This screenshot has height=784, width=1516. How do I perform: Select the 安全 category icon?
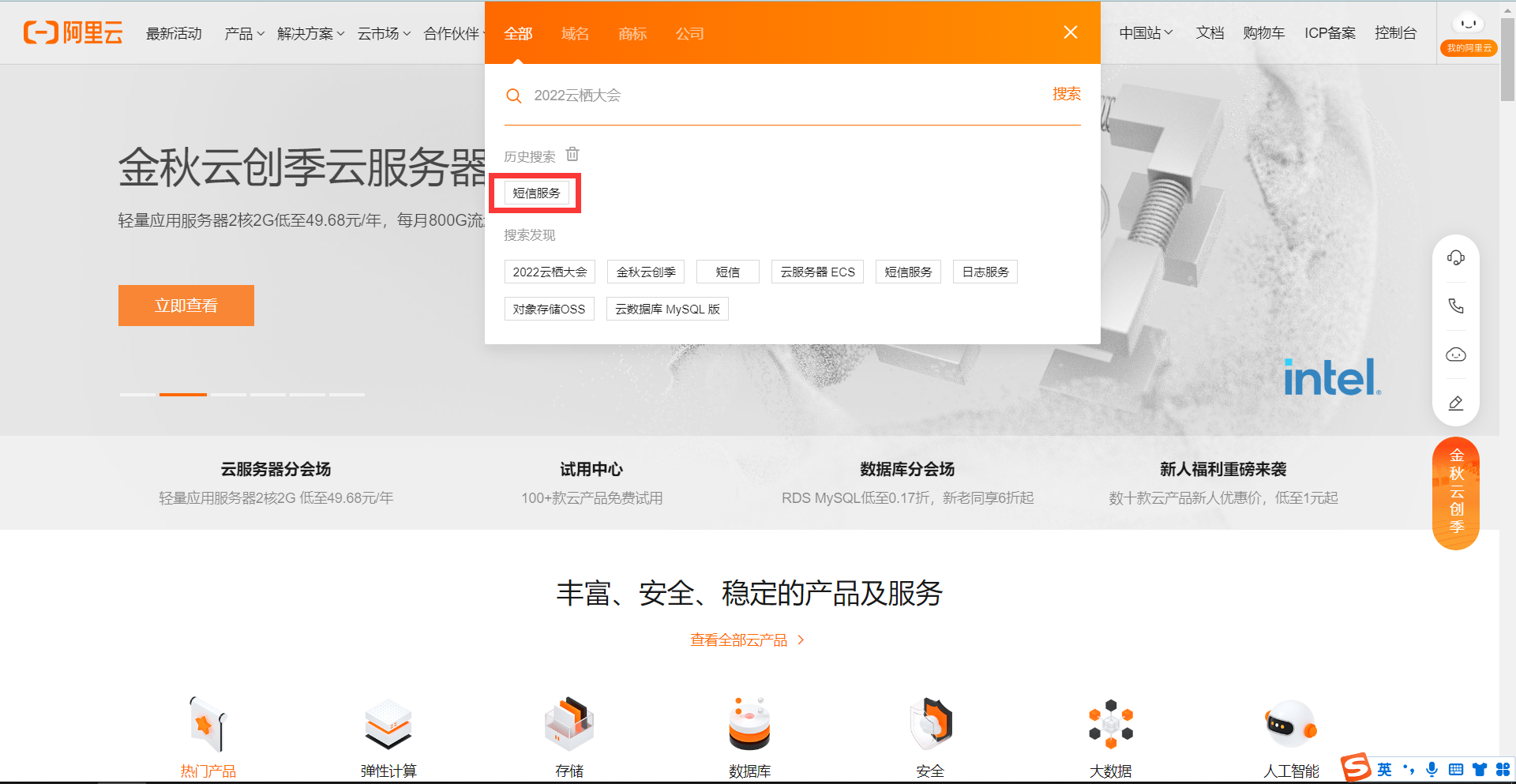930,724
